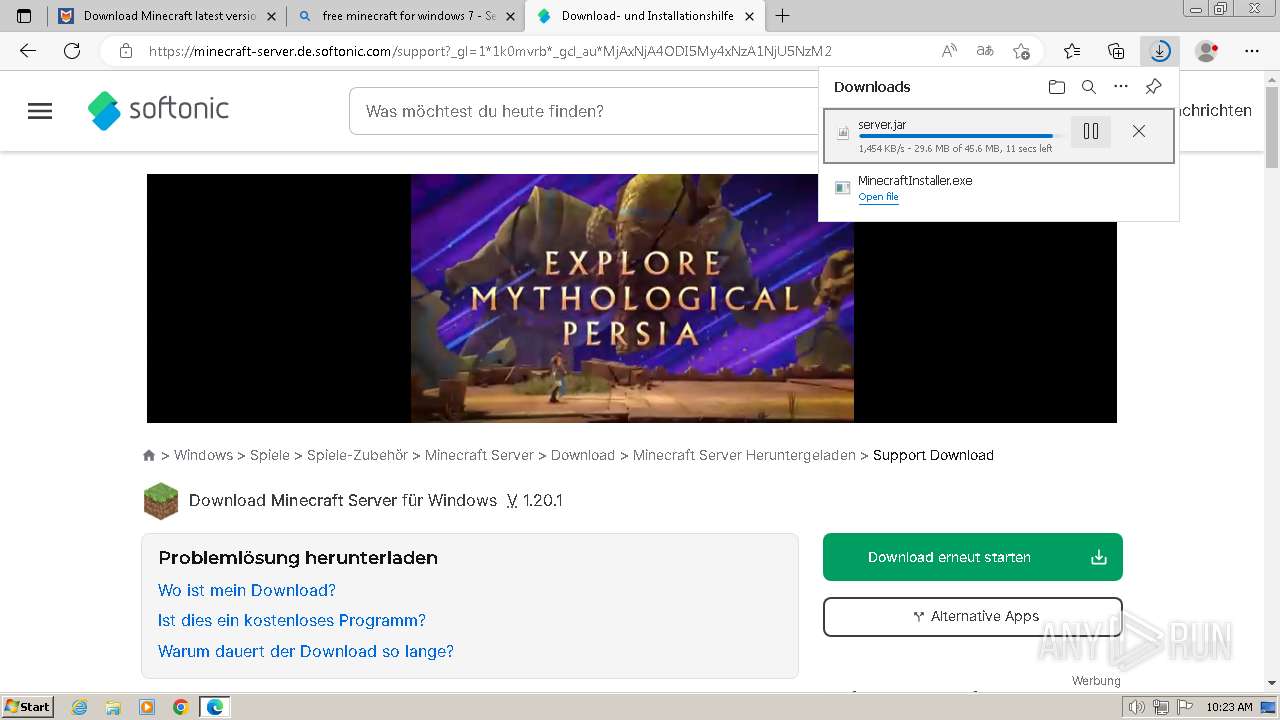The width and height of the screenshot is (1280, 720).
Task: Open file link for MinecraftInstaller.exe
Action: [x=878, y=197]
